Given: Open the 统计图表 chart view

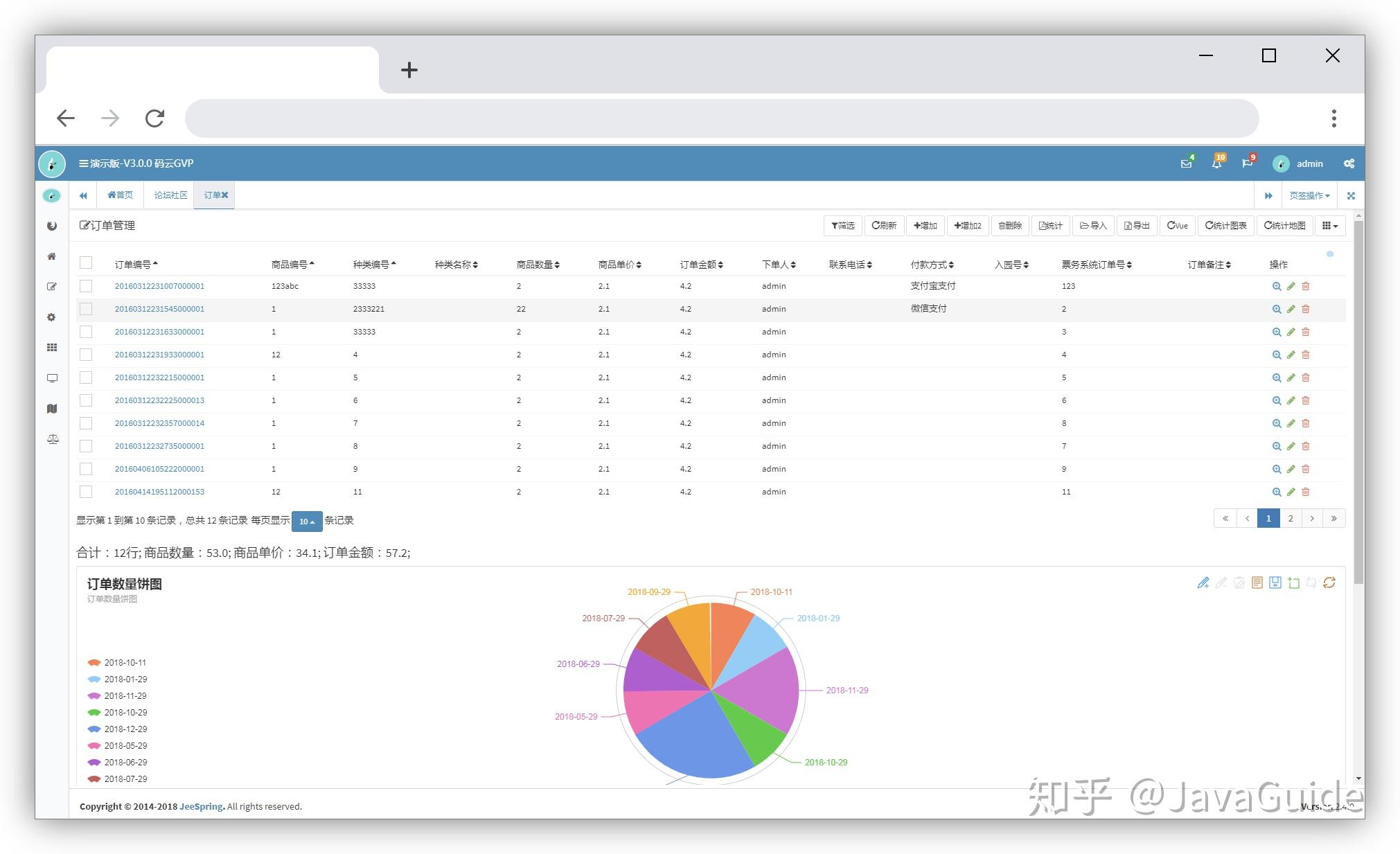Looking at the screenshot, I should pos(1225,225).
